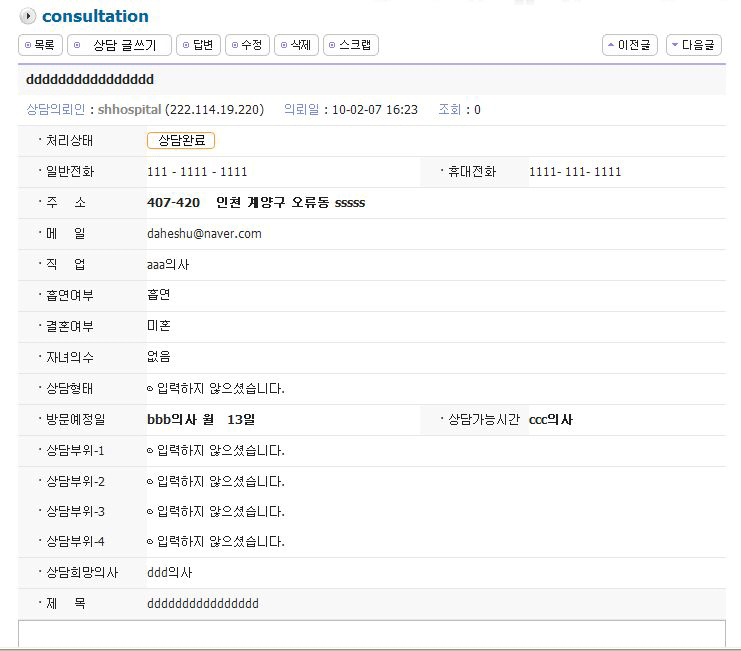Click the 상담희망의사 value ddd의사

pyautogui.click(x=170, y=573)
